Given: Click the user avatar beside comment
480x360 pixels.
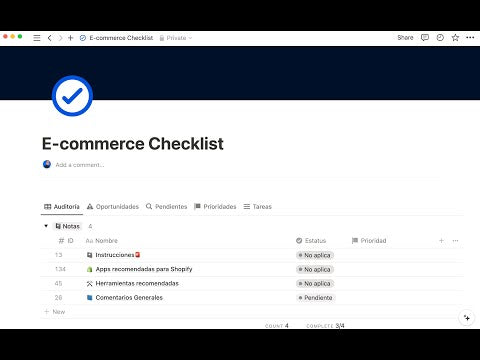Looking at the screenshot, I should click(47, 164).
